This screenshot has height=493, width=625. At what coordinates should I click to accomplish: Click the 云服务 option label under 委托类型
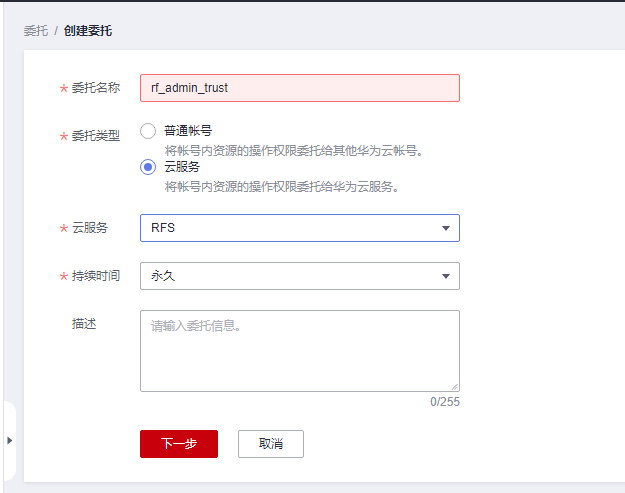pos(182,167)
